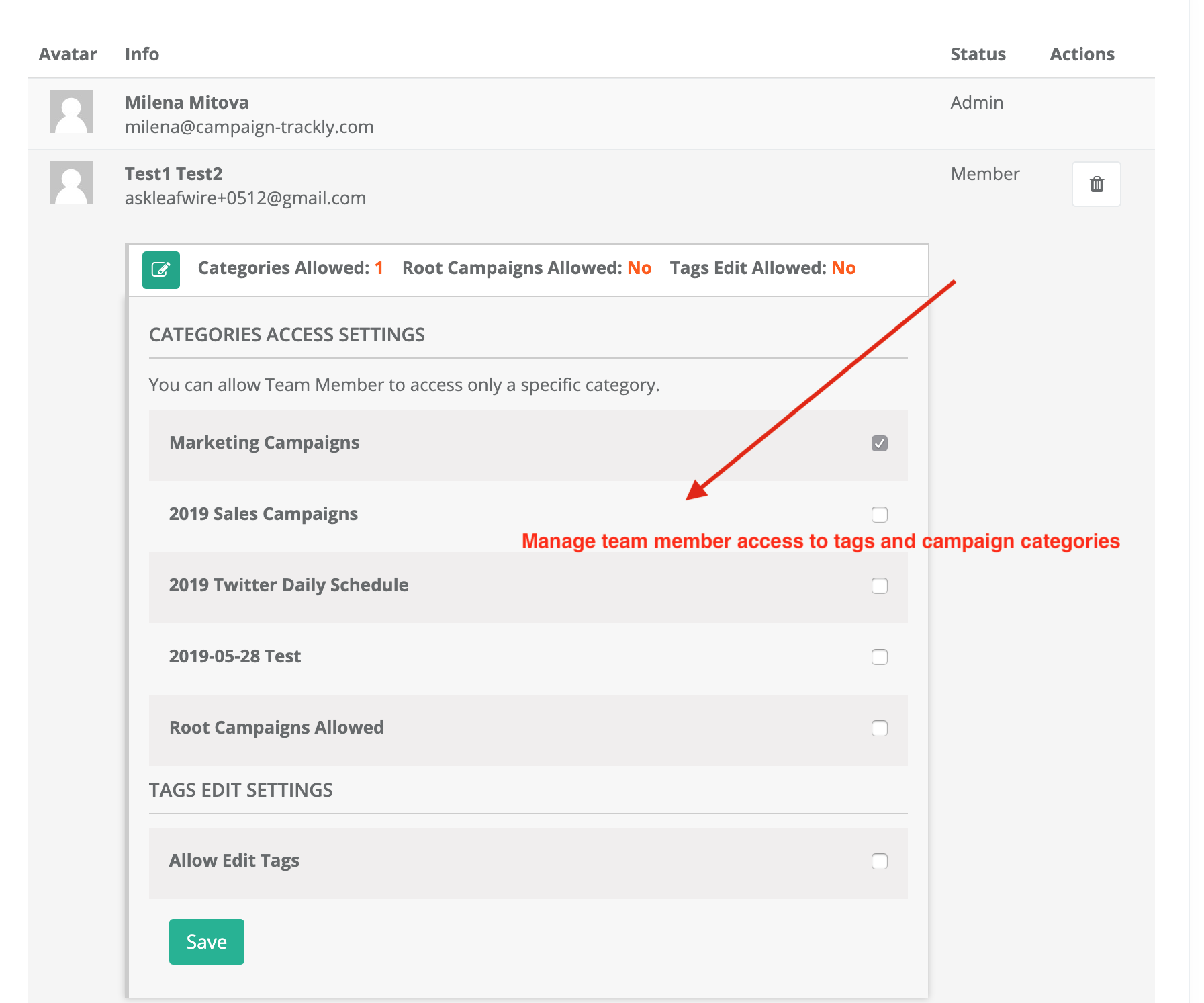
Task: Click Test1 Test2's avatar image
Action: coord(71,183)
